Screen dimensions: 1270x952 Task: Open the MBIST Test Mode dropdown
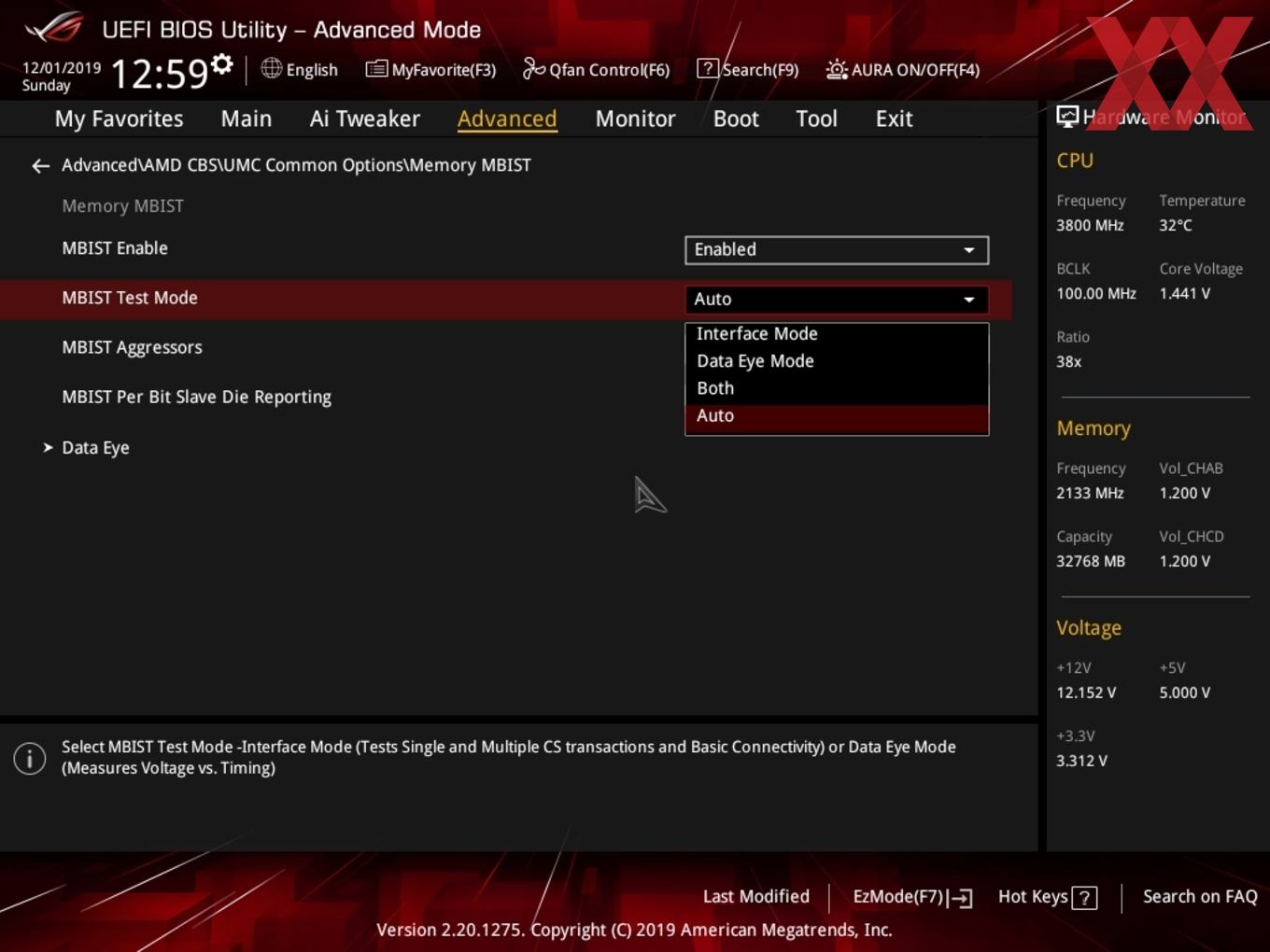(836, 300)
